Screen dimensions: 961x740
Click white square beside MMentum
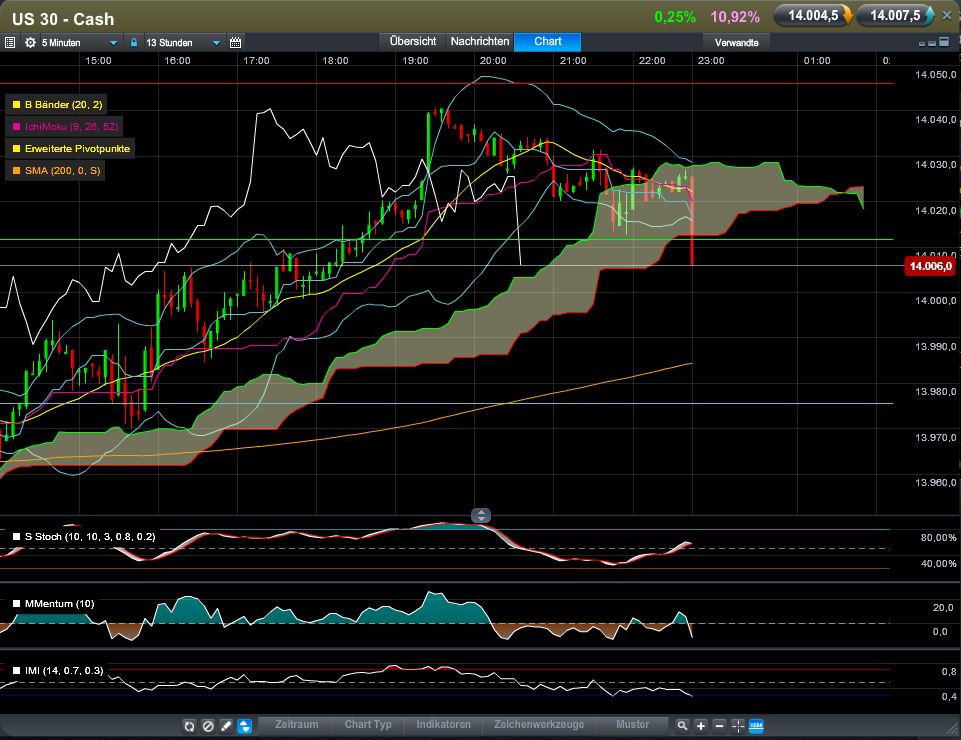[x=17, y=604]
